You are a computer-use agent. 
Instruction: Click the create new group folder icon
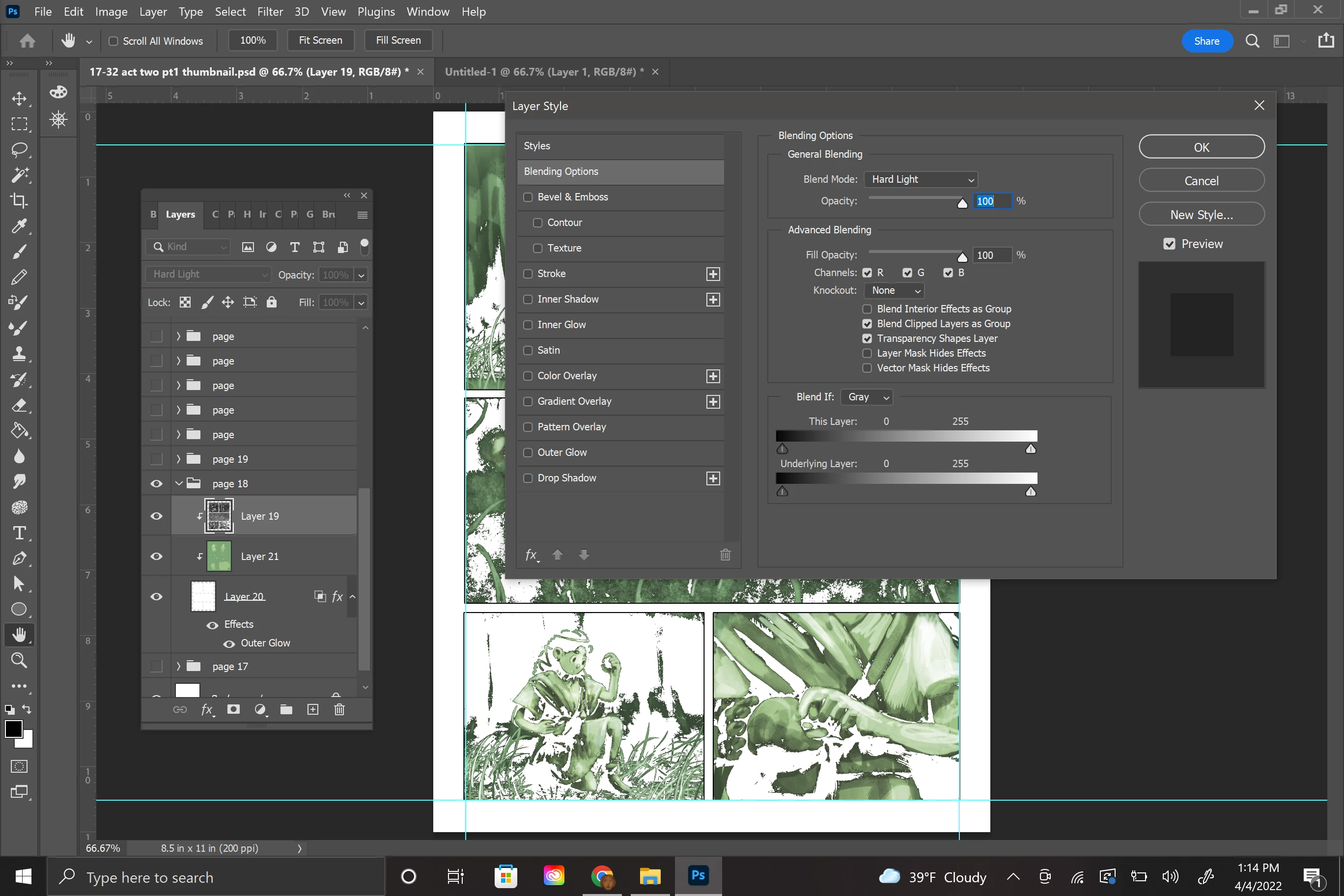pyautogui.click(x=286, y=710)
